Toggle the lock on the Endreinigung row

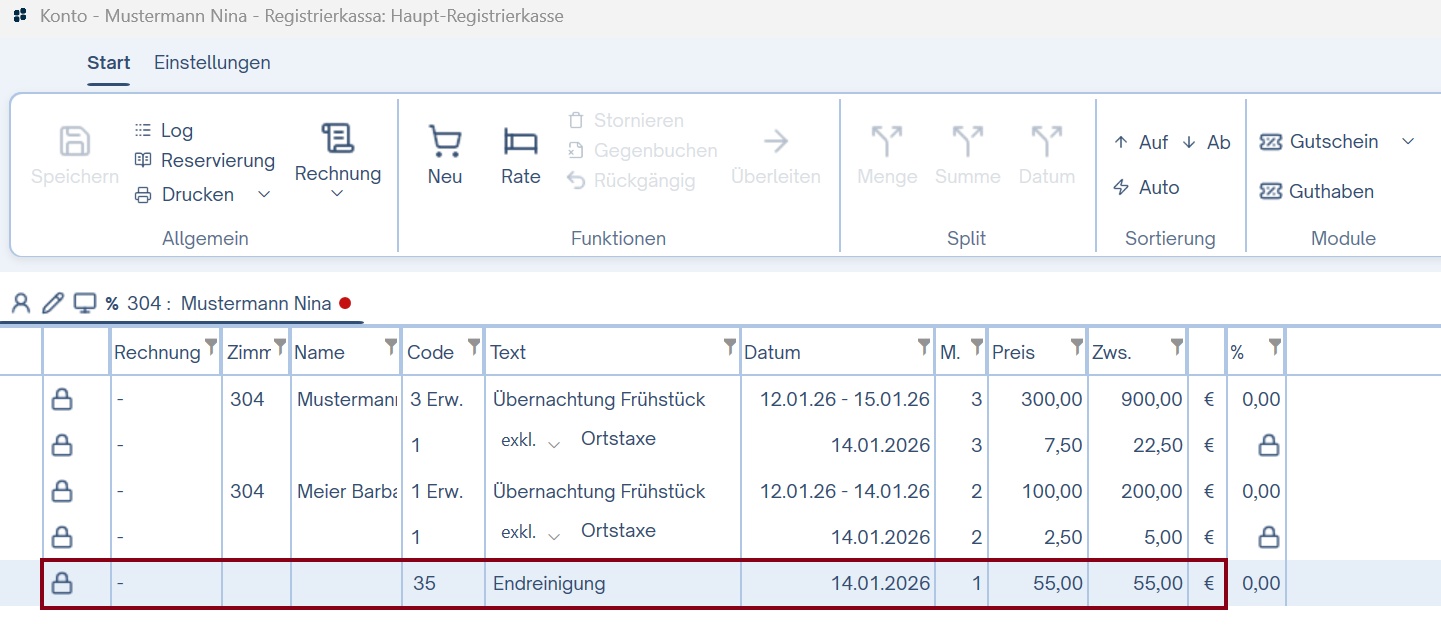[62, 582]
